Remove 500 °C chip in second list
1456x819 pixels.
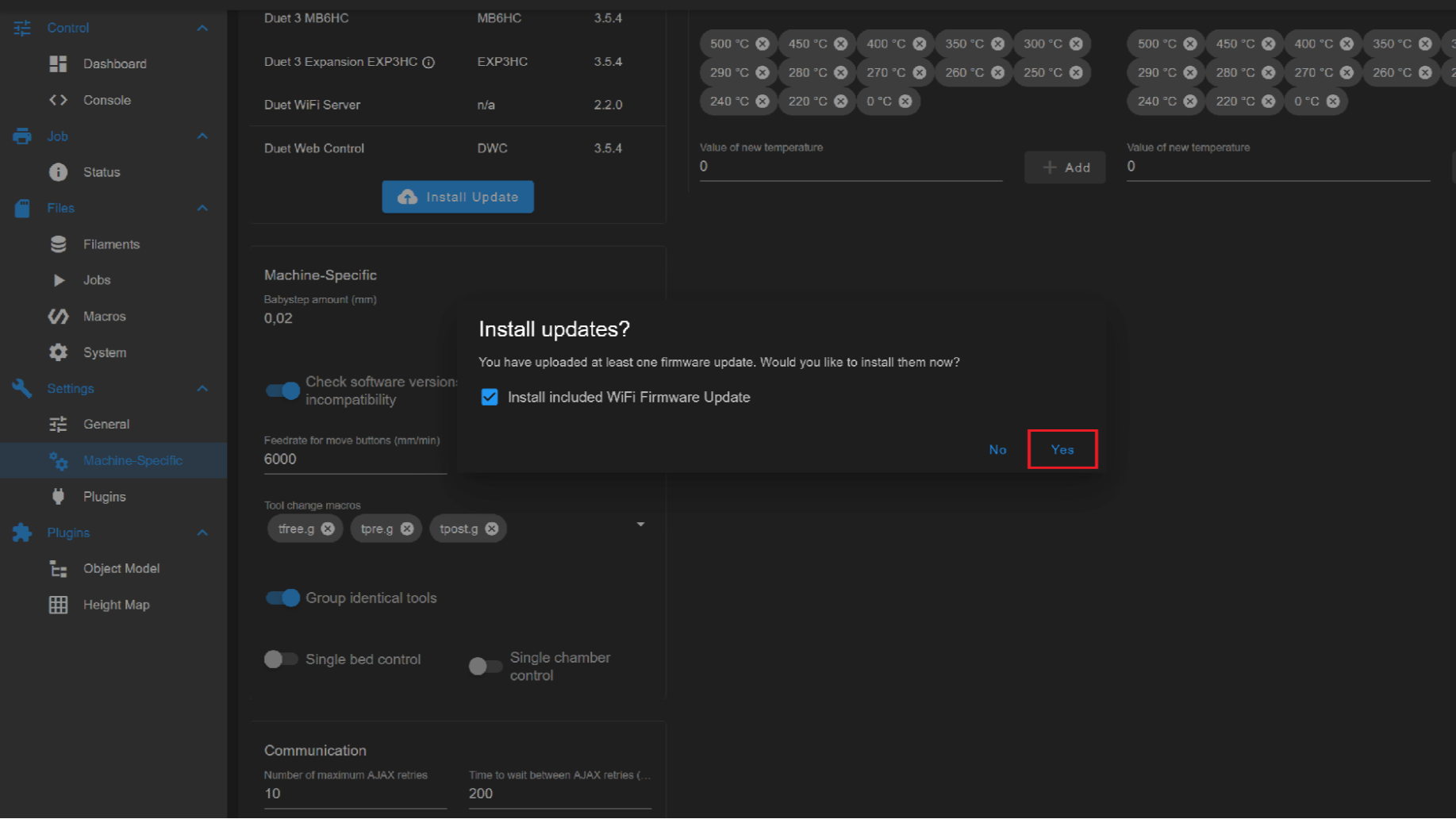[1190, 44]
